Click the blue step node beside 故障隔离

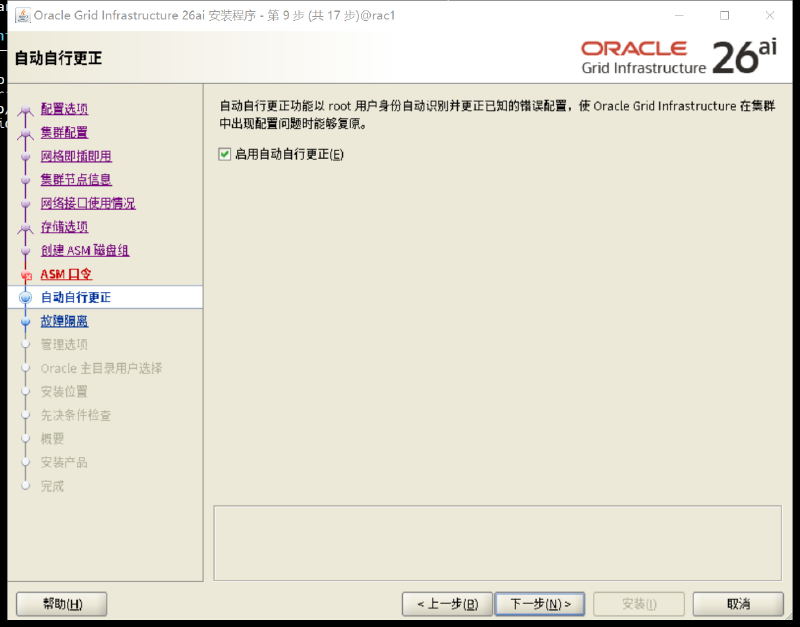(x=26, y=321)
